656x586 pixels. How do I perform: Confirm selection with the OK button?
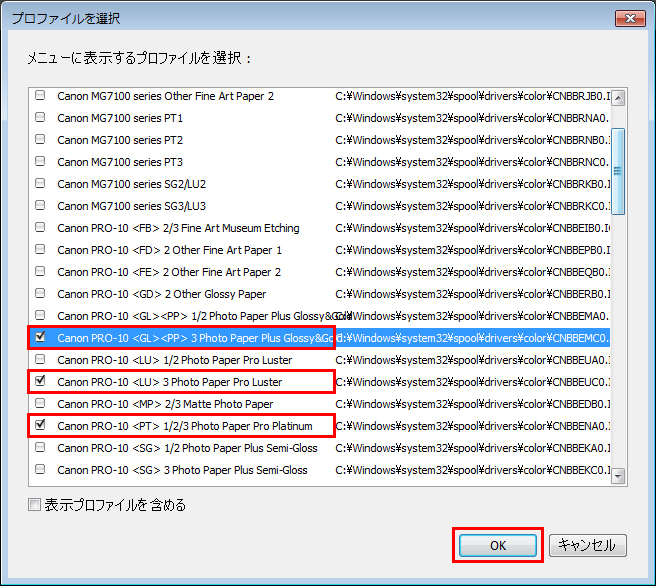point(498,545)
